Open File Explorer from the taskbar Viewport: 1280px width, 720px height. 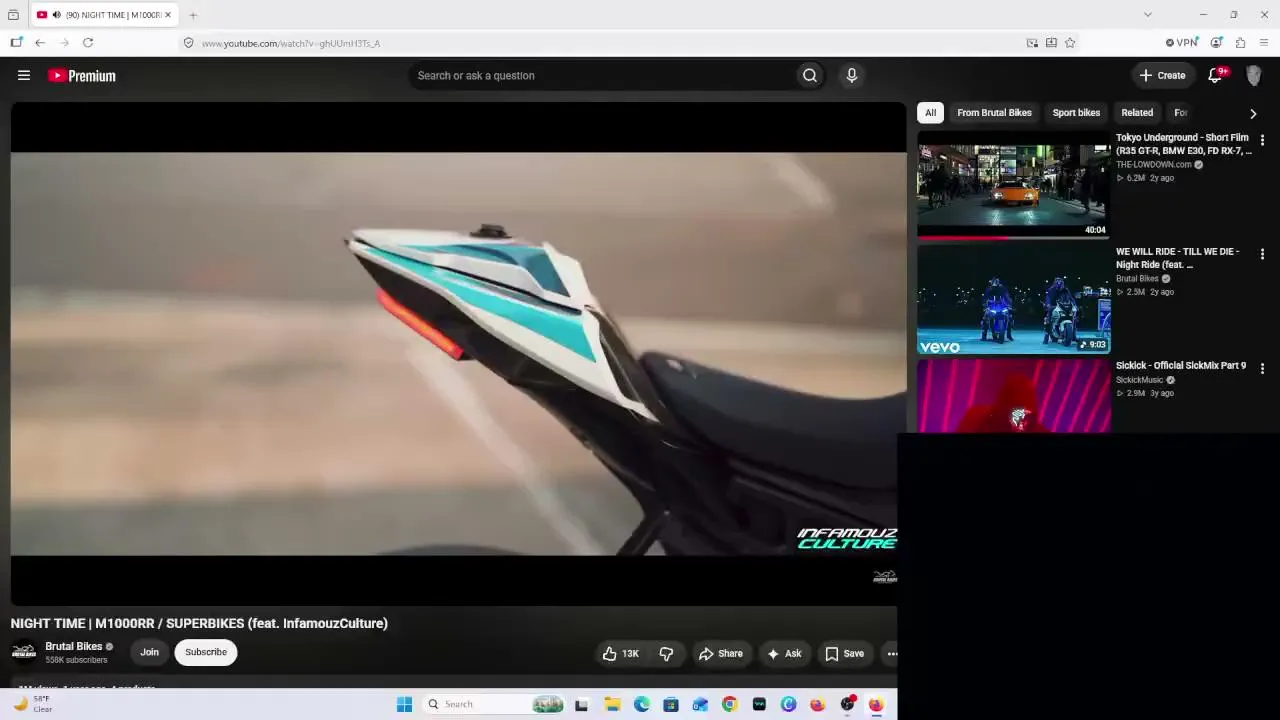[612, 704]
